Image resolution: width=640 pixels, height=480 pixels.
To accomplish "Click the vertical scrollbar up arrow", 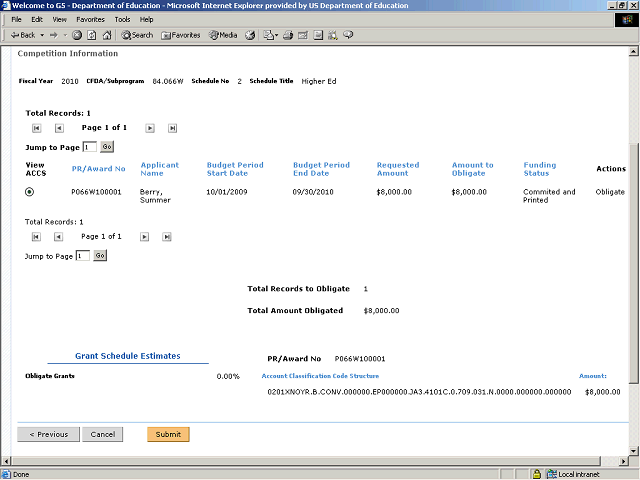I will (x=633, y=51).
